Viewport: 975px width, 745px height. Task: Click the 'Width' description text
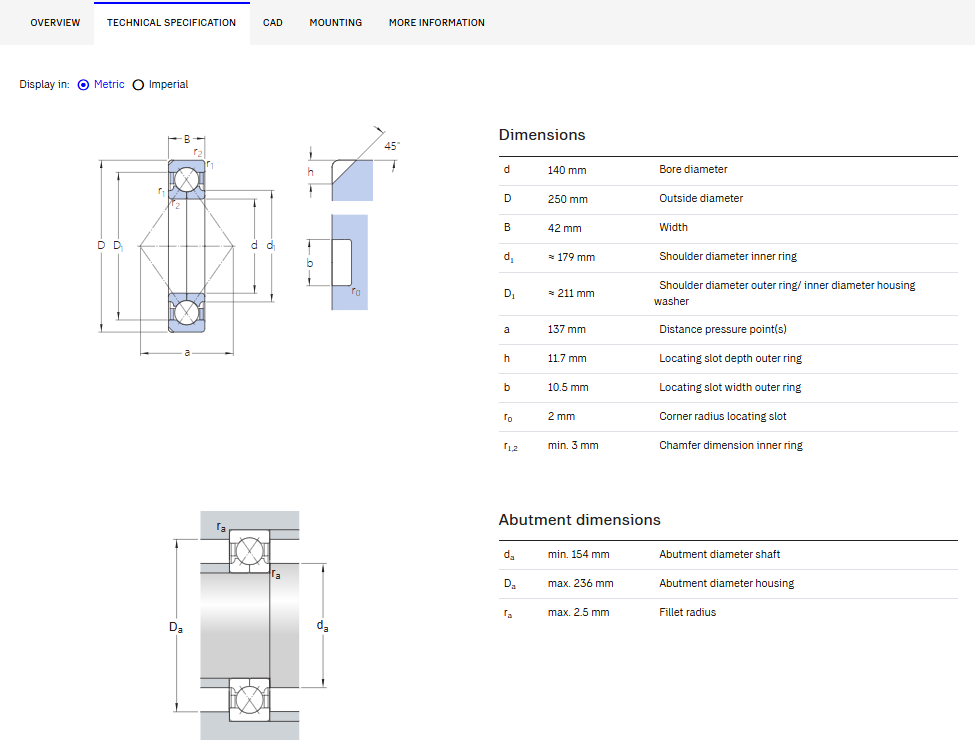pyautogui.click(x=673, y=228)
